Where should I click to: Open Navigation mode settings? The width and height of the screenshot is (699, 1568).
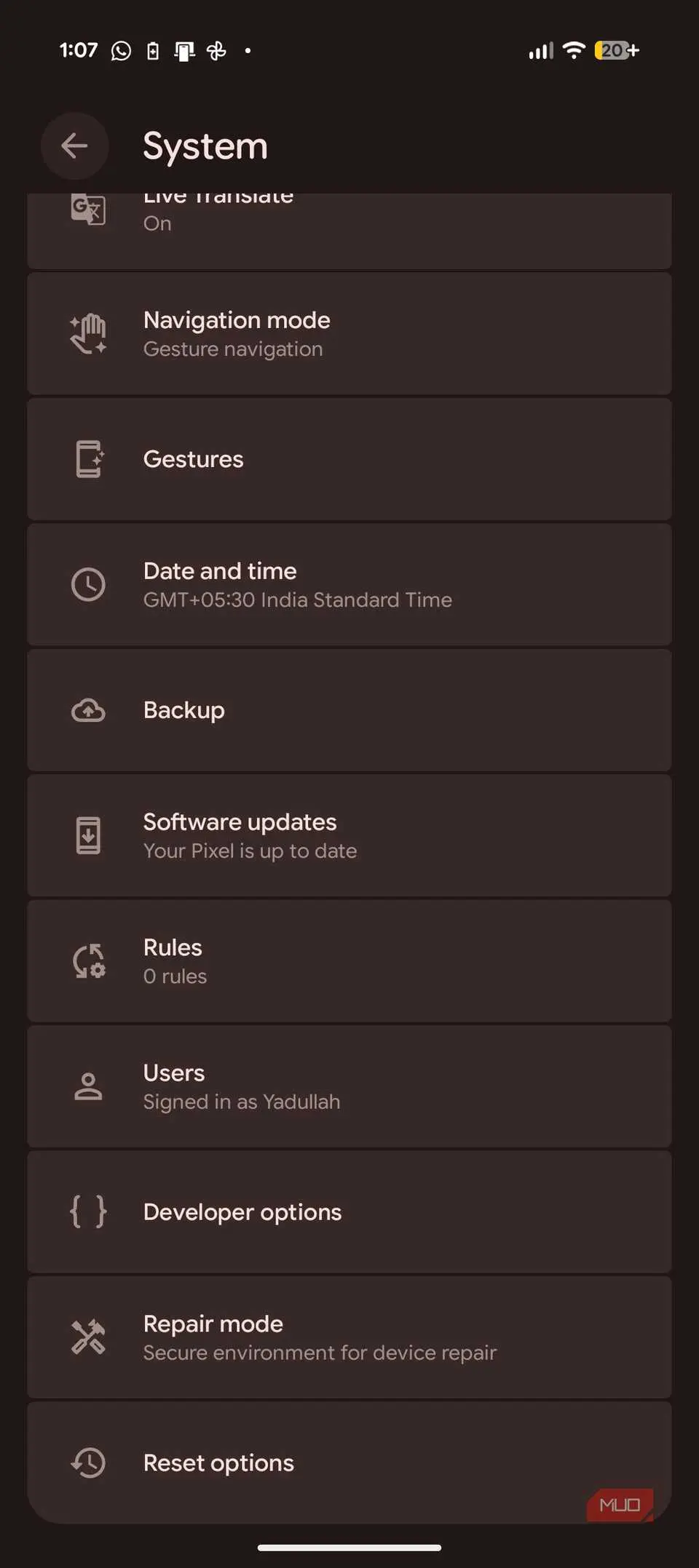tap(349, 334)
